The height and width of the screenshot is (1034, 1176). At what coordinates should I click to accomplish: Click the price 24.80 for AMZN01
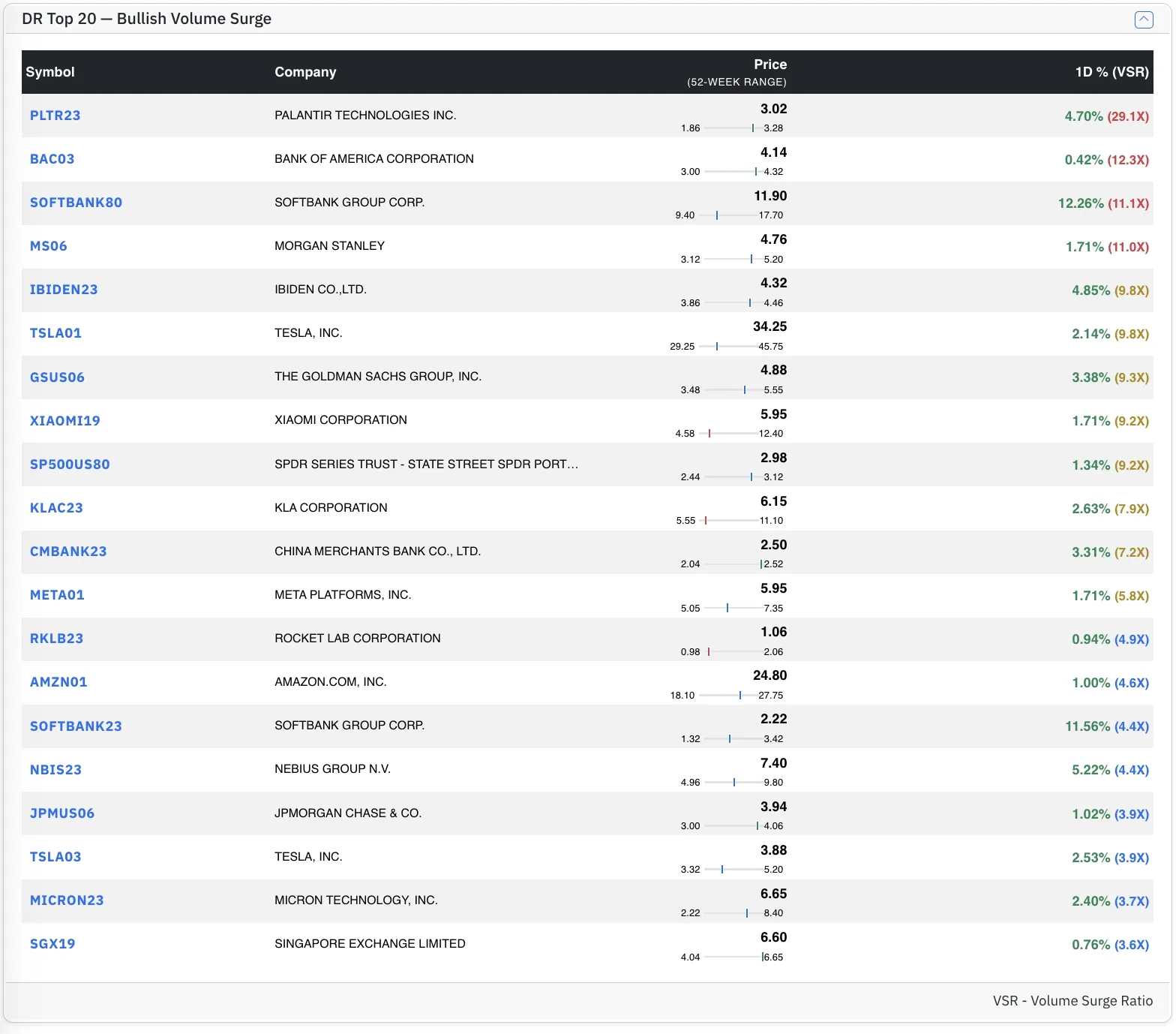pos(770,675)
